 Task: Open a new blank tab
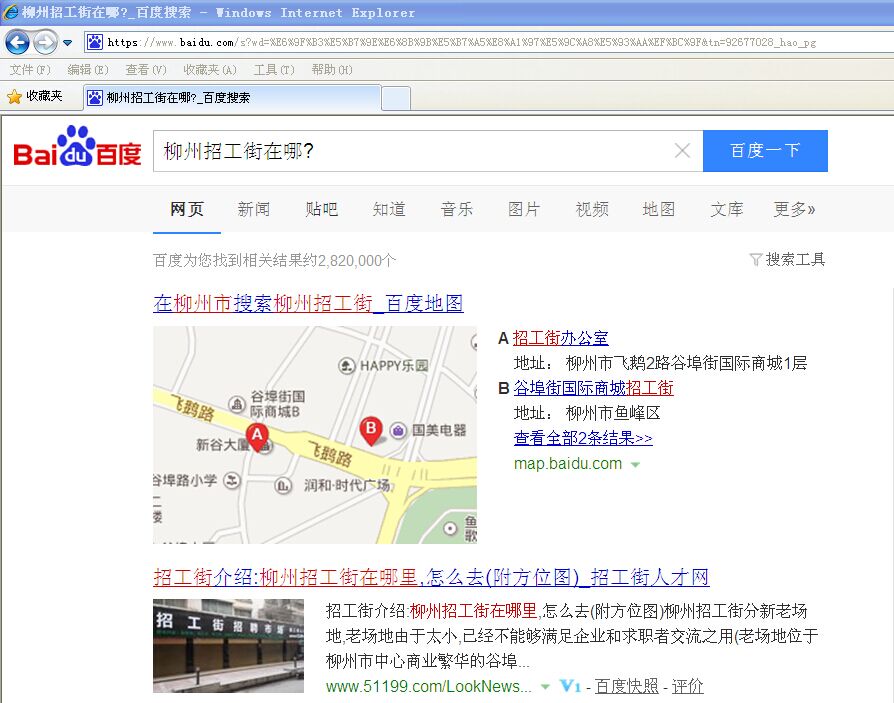click(396, 98)
